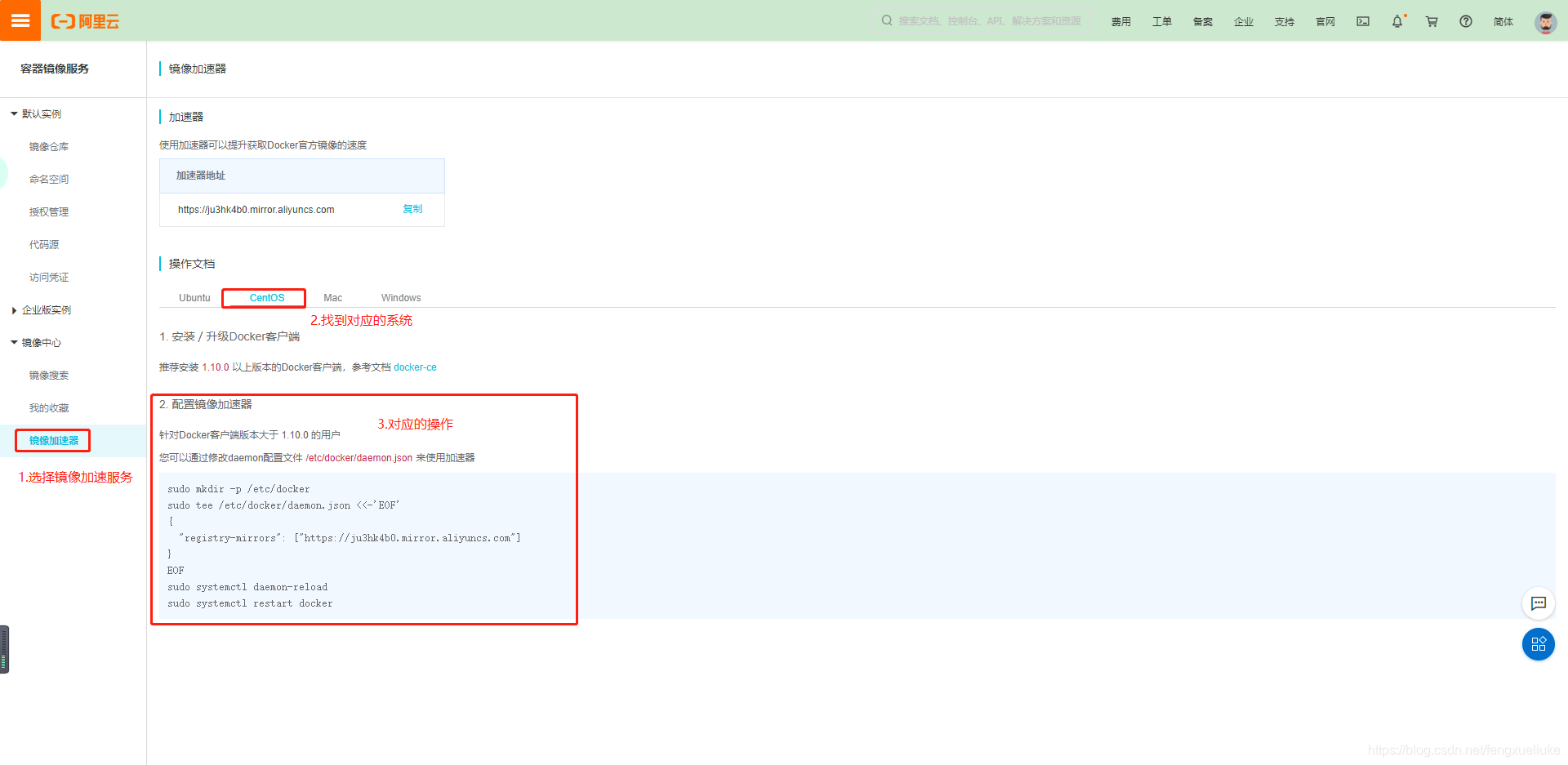Click the 阿里云 logo

[x=85, y=21]
